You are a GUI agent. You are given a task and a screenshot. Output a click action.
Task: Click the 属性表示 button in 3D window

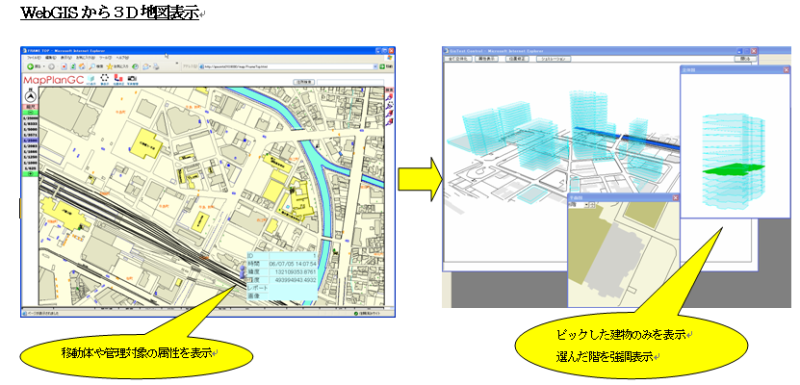coord(487,59)
